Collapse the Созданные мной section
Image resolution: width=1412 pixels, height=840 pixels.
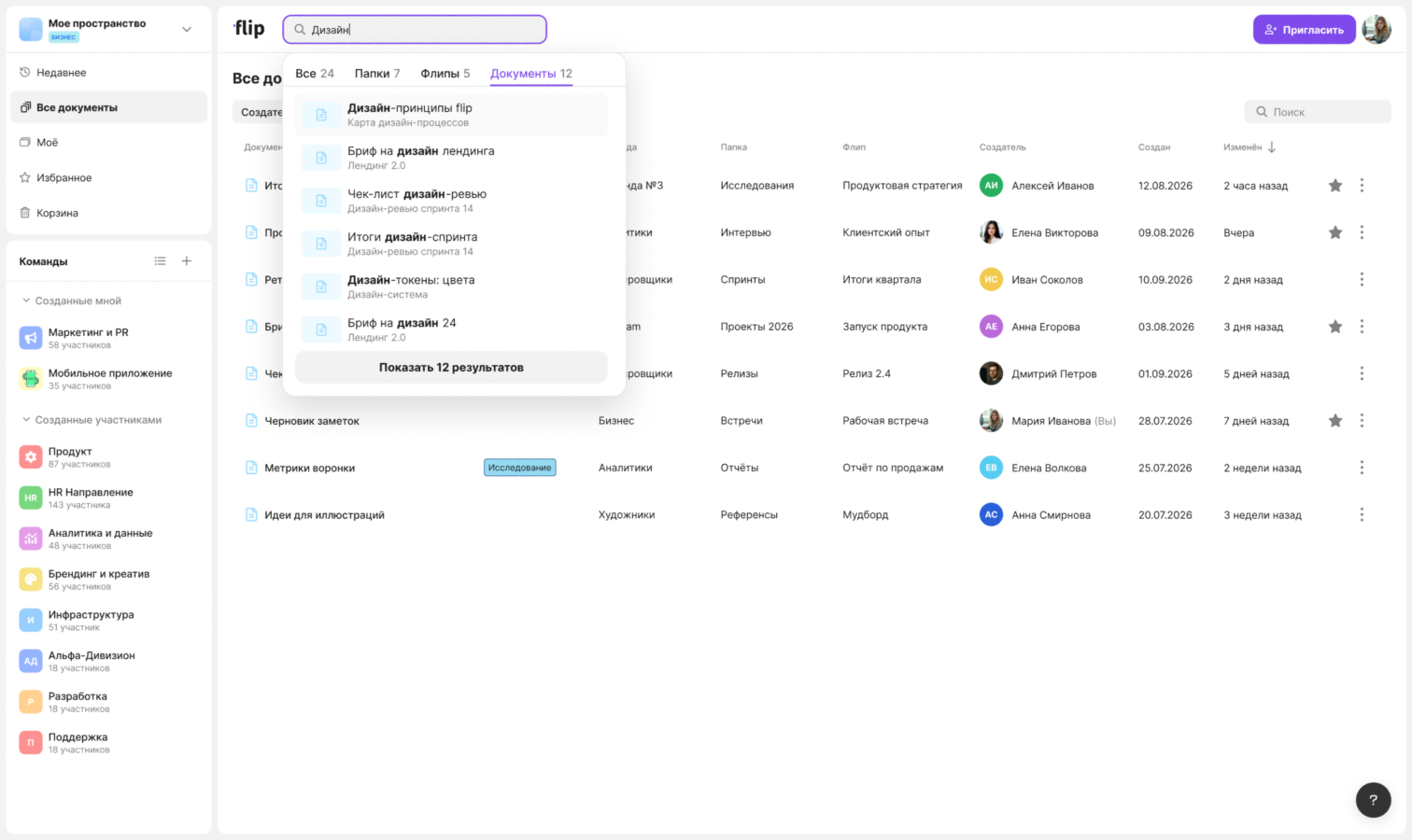tap(26, 301)
